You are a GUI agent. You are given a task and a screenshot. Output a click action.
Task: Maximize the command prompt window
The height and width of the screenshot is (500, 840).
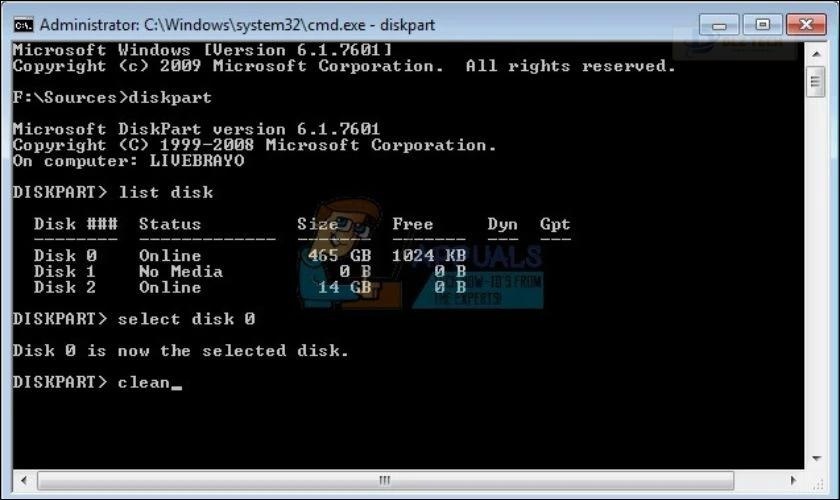(762, 25)
